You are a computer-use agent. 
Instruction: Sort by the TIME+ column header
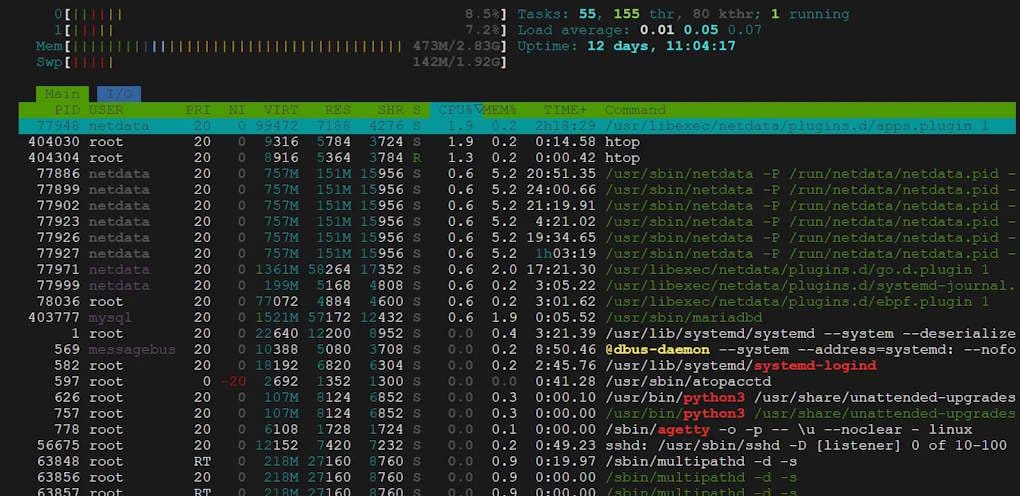point(565,110)
